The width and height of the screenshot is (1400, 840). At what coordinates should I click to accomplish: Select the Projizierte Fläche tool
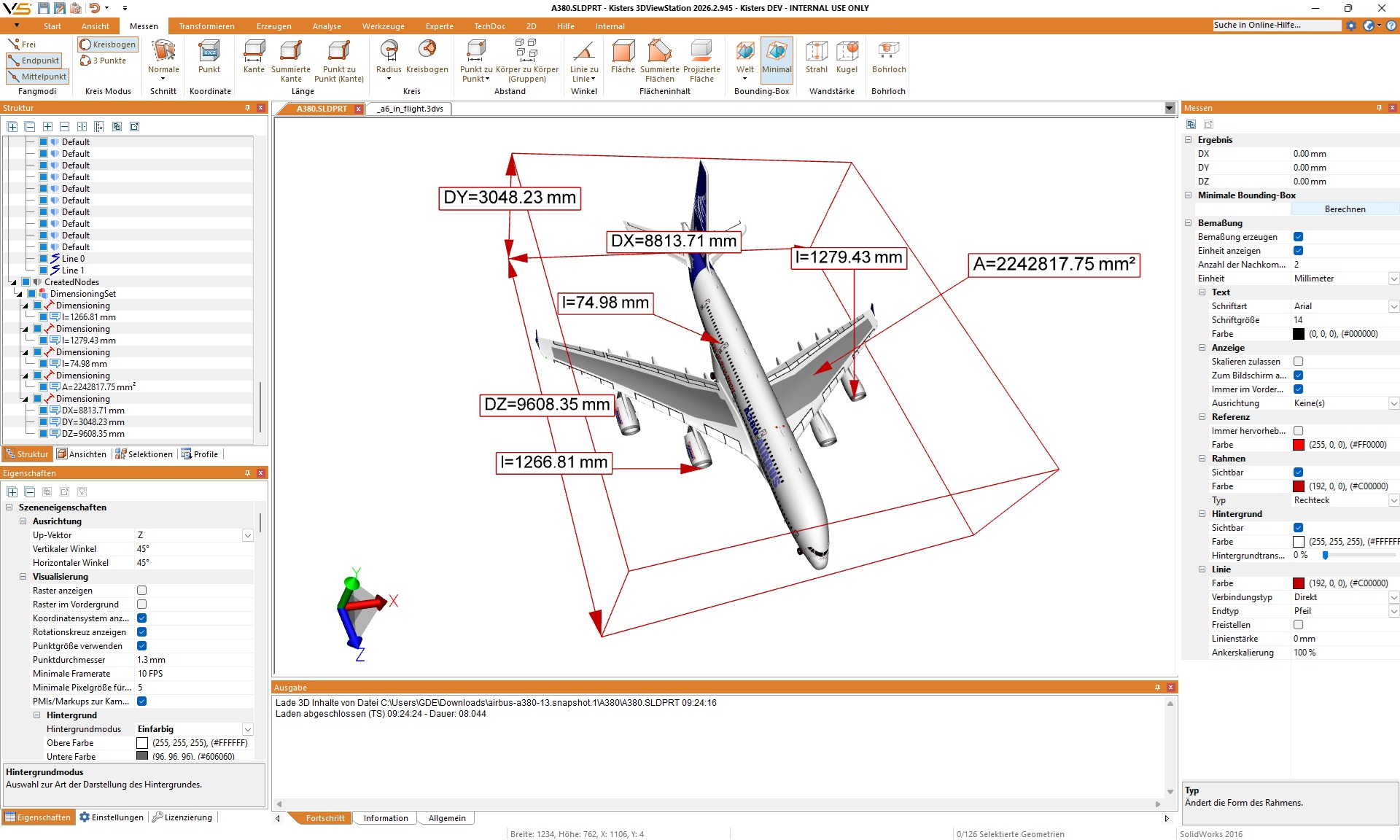pos(701,61)
